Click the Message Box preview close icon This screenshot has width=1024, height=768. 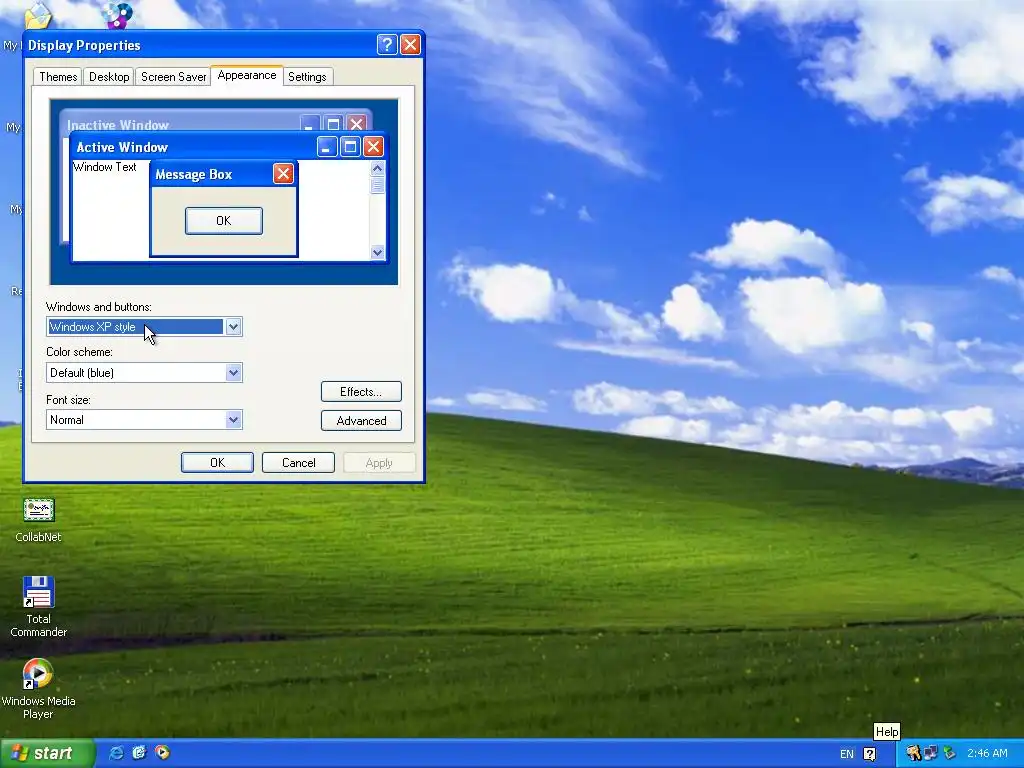pyautogui.click(x=283, y=174)
